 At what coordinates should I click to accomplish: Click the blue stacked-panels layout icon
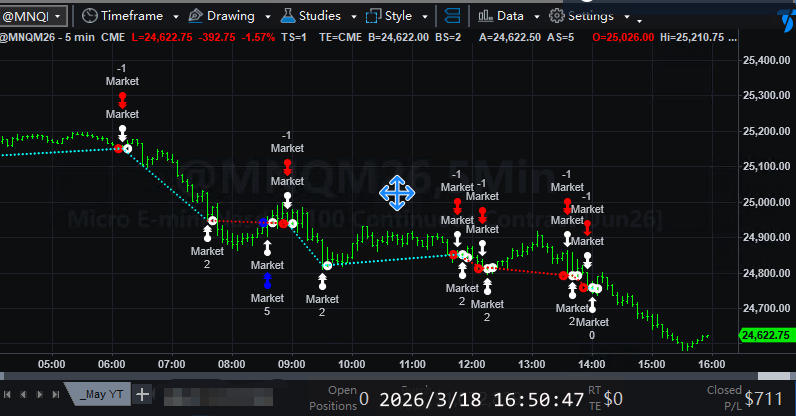452,16
